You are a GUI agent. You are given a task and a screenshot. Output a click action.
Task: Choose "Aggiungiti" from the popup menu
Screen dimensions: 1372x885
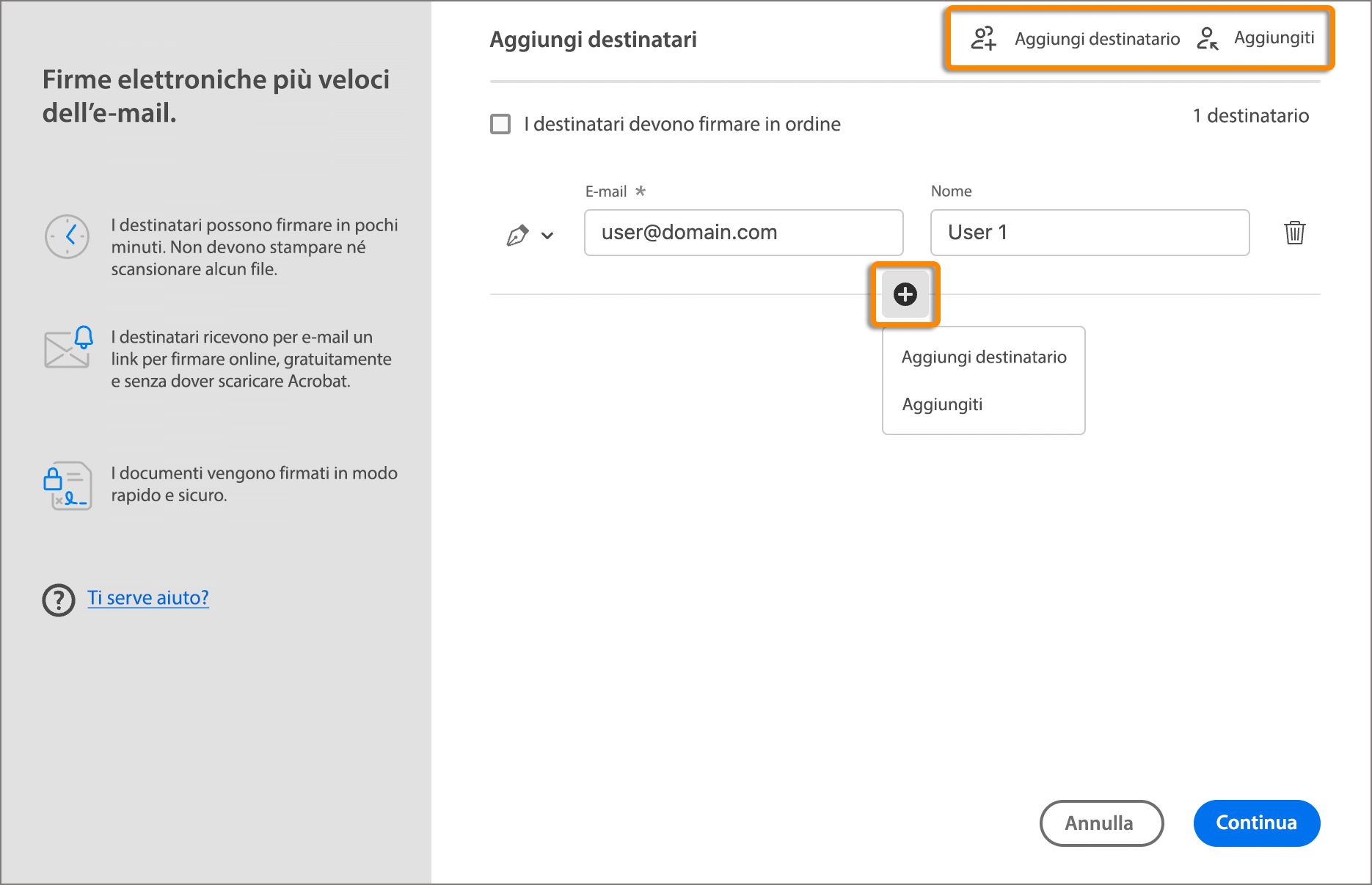click(942, 404)
